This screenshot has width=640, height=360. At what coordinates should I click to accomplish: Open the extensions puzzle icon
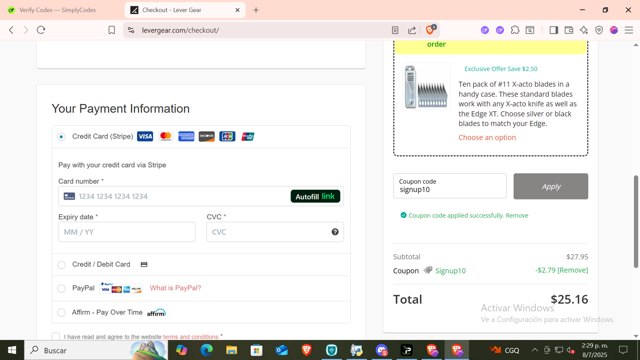click(x=515, y=30)
